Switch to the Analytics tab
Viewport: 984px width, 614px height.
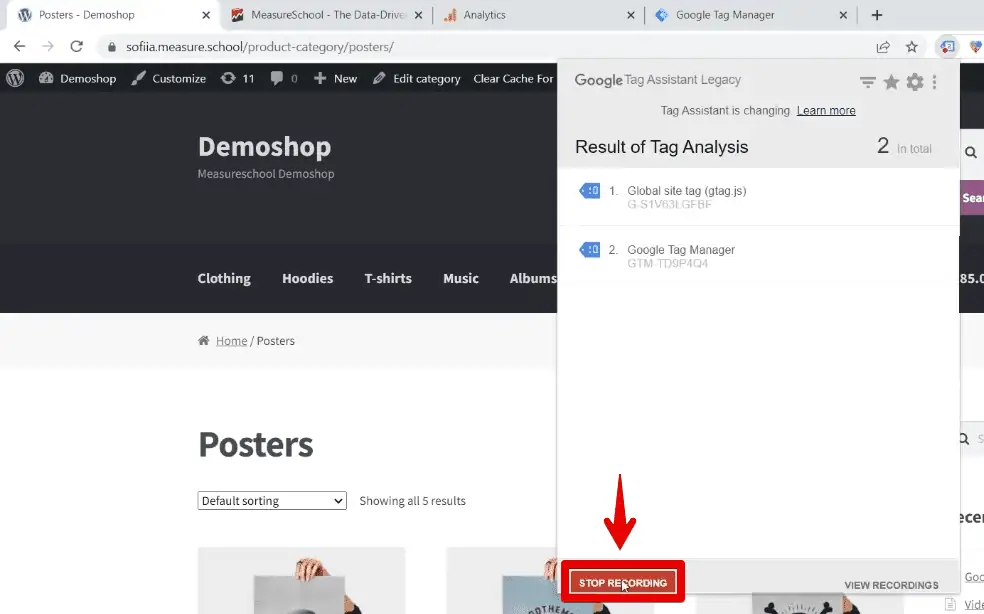(484, 15)
